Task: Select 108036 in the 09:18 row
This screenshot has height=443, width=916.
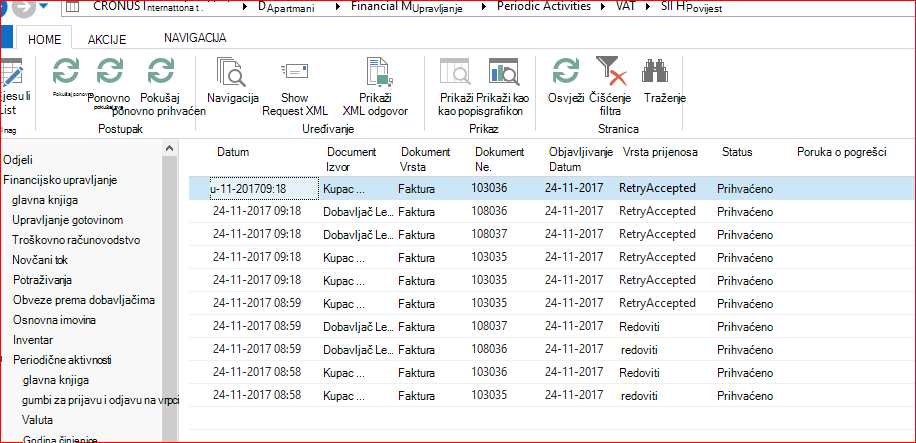Action: pos(489,210)
